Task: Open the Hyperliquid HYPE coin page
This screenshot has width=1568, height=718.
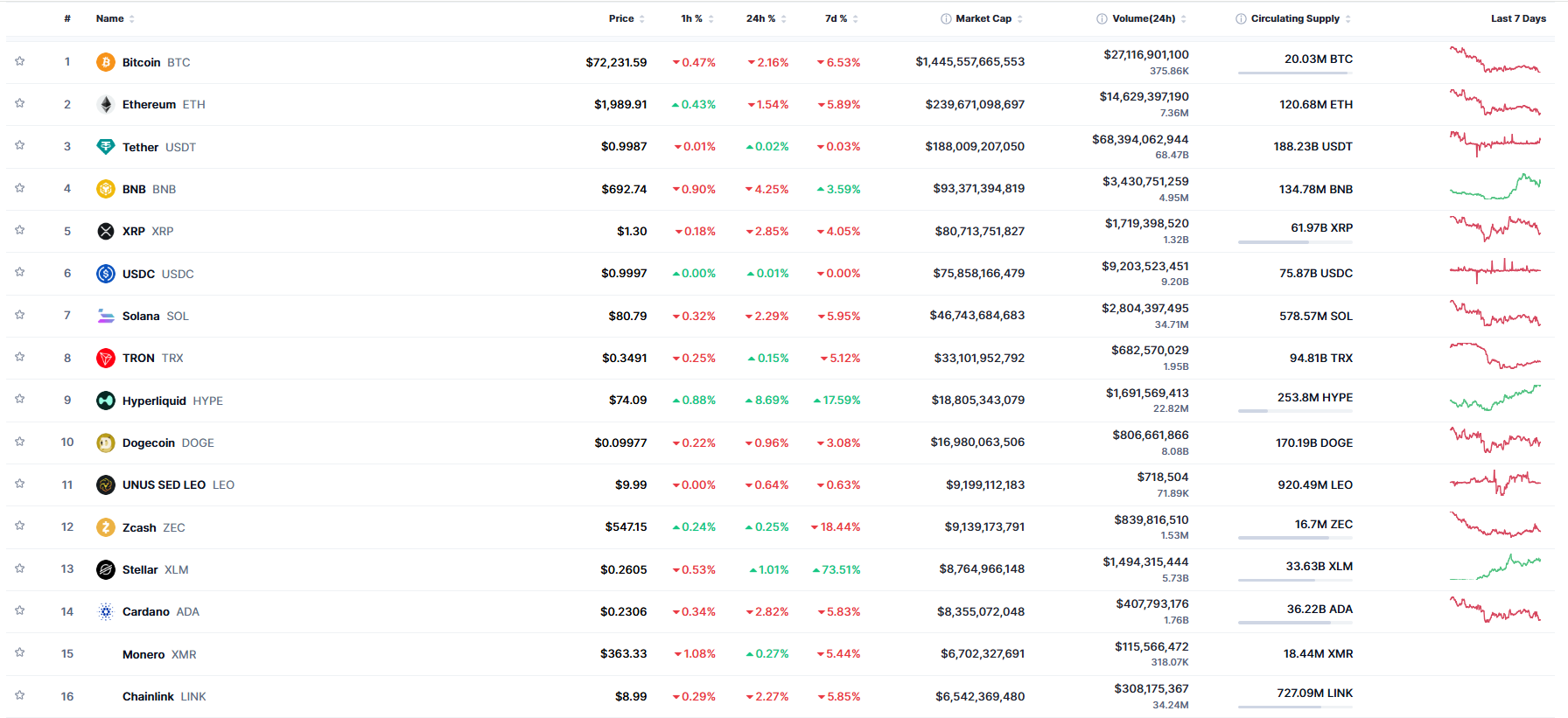Action: tap(172, 401)
